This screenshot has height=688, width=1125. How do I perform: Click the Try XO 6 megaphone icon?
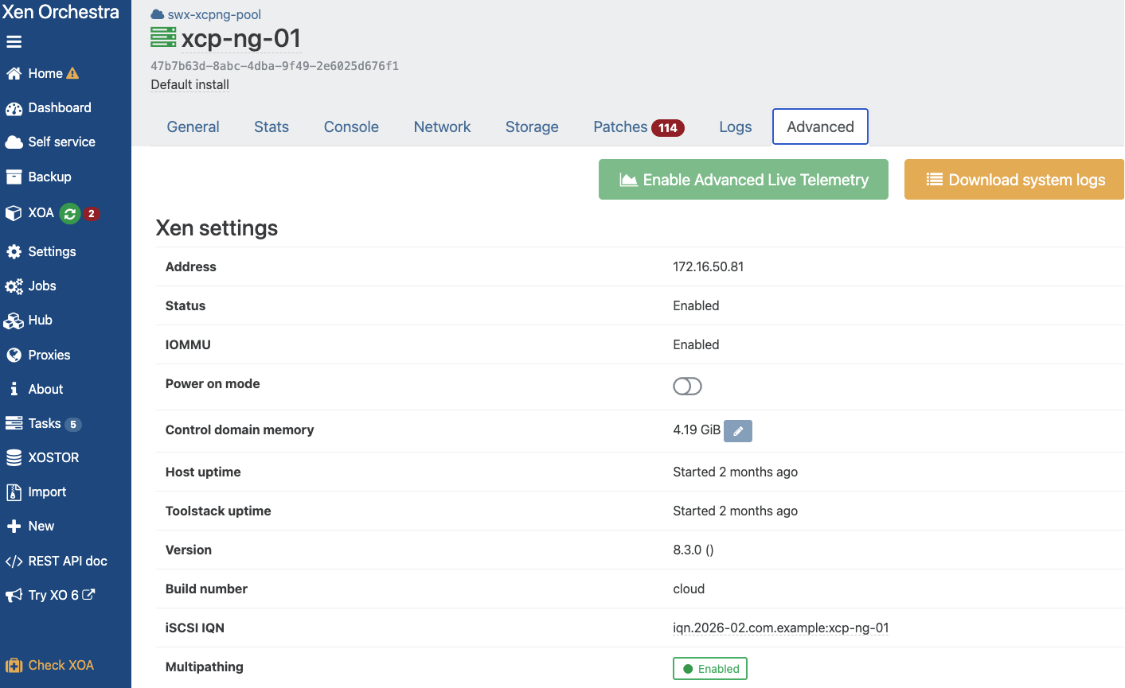(14, 595)
